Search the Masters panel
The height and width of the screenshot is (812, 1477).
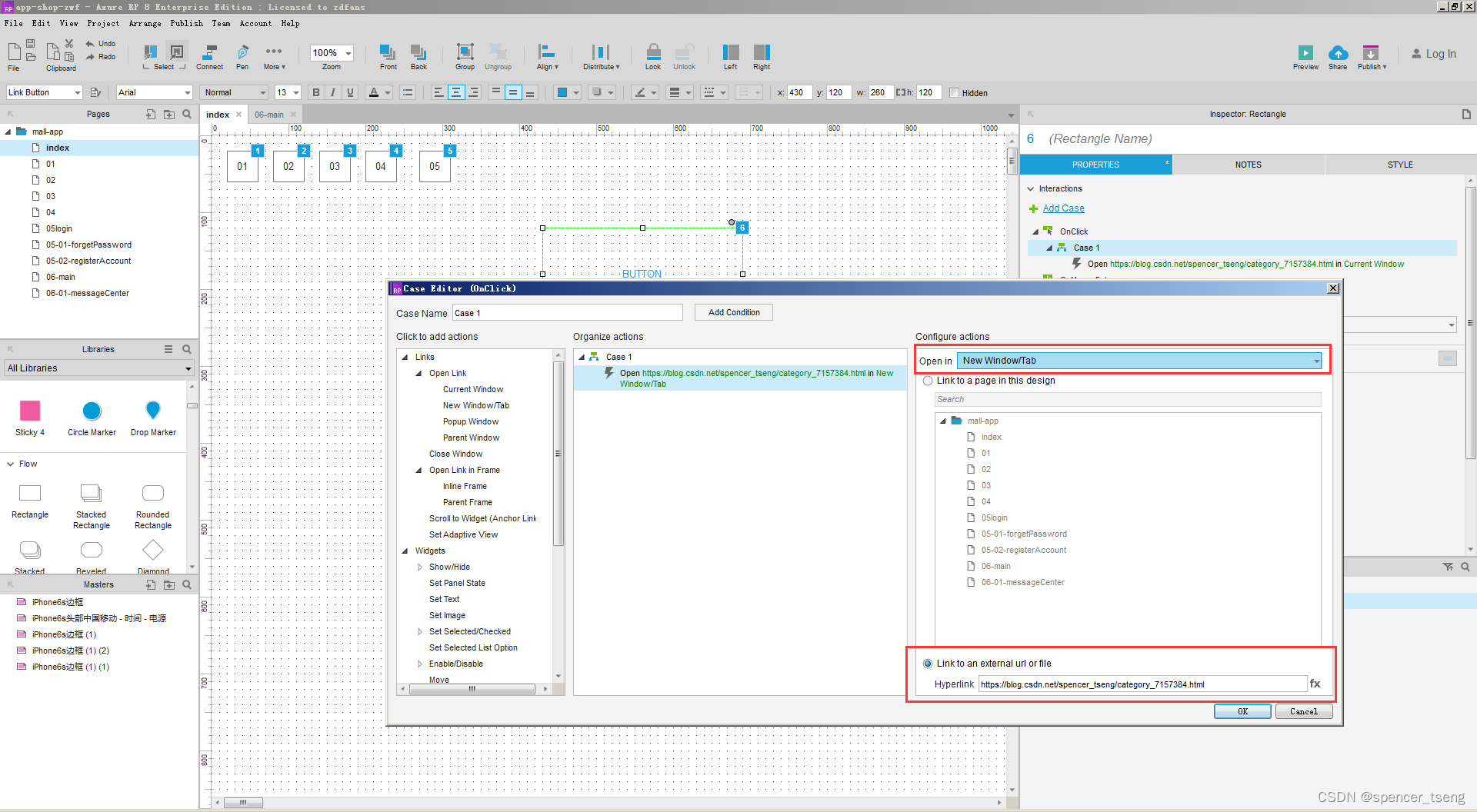(x=187, y=584)
